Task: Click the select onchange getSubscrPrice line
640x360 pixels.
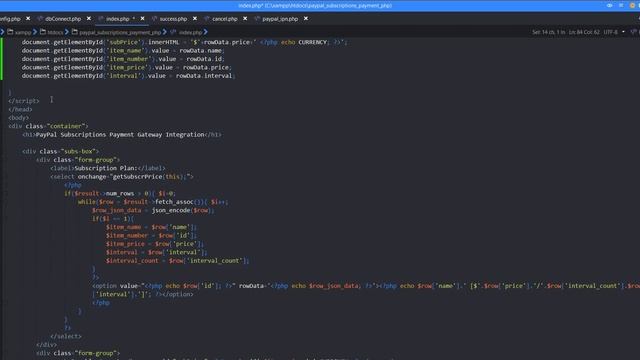Action: (122, 176)
